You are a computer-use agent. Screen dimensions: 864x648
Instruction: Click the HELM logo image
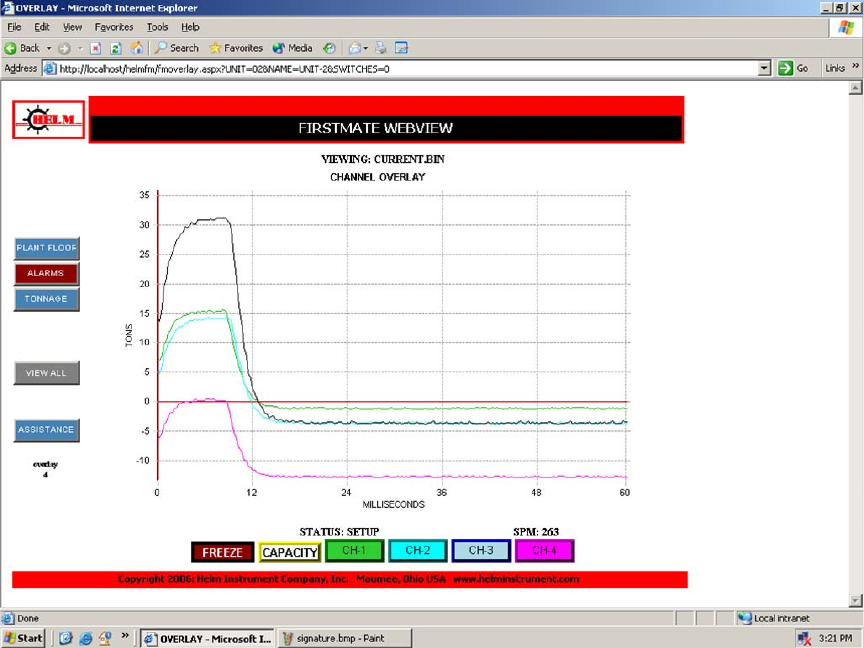48,120
